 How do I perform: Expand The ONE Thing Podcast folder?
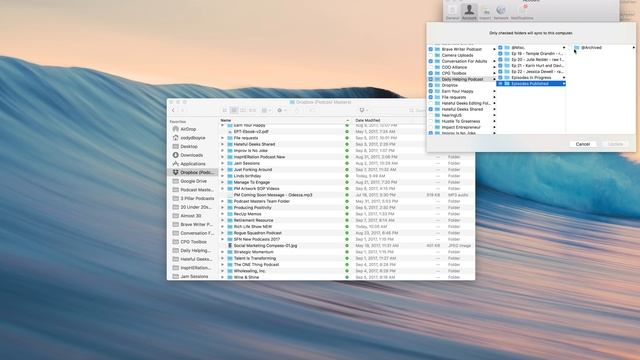click(223, 264)
